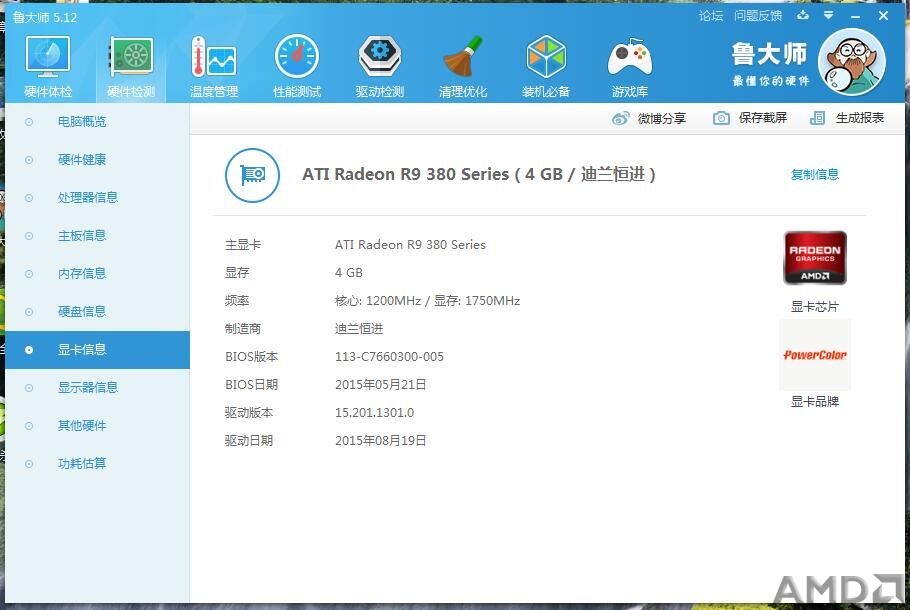Click the radio dot beside 显卡信息

click(29, 350)
